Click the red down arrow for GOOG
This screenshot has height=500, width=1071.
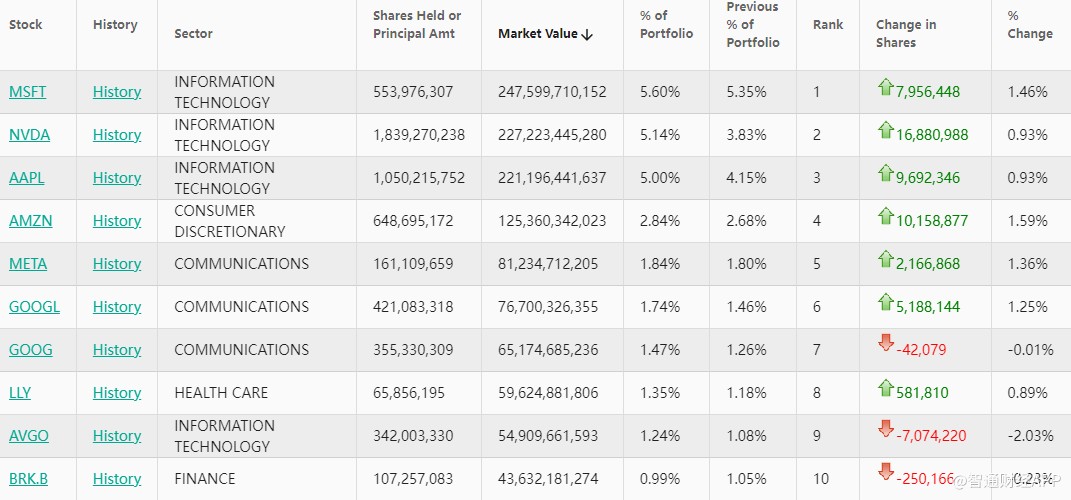tap(885, 344)
